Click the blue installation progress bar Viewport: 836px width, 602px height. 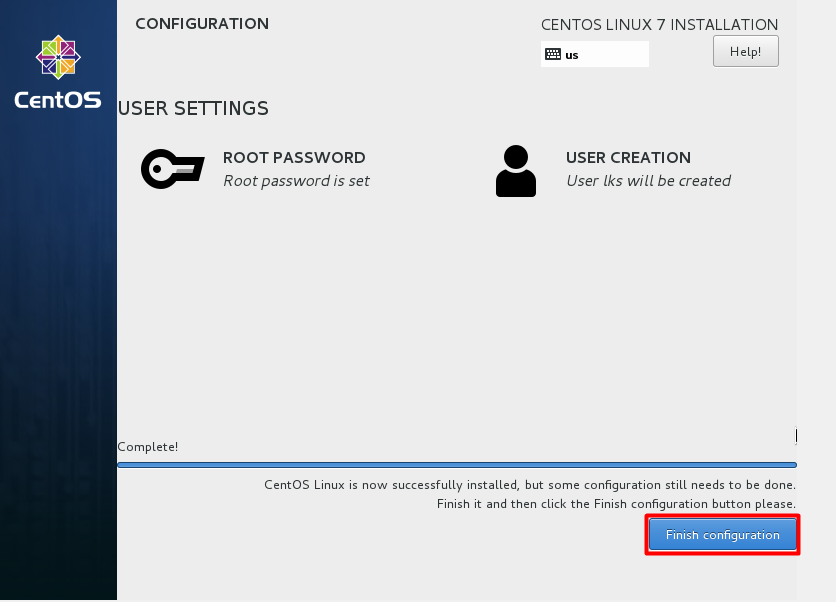point(456,465)
